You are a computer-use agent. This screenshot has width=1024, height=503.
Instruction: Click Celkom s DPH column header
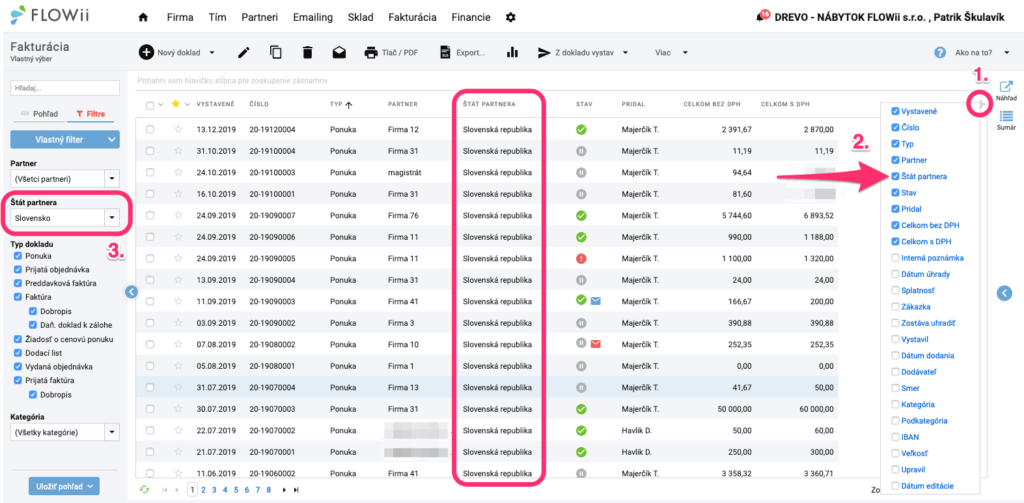(785, 104)
